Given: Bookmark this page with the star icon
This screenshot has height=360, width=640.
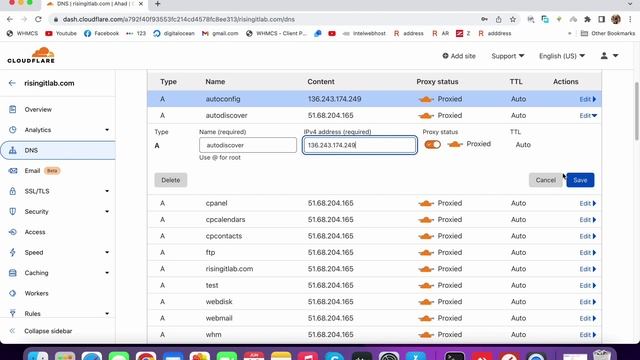Looking at the screenshot, I should [x=513, y=19].
